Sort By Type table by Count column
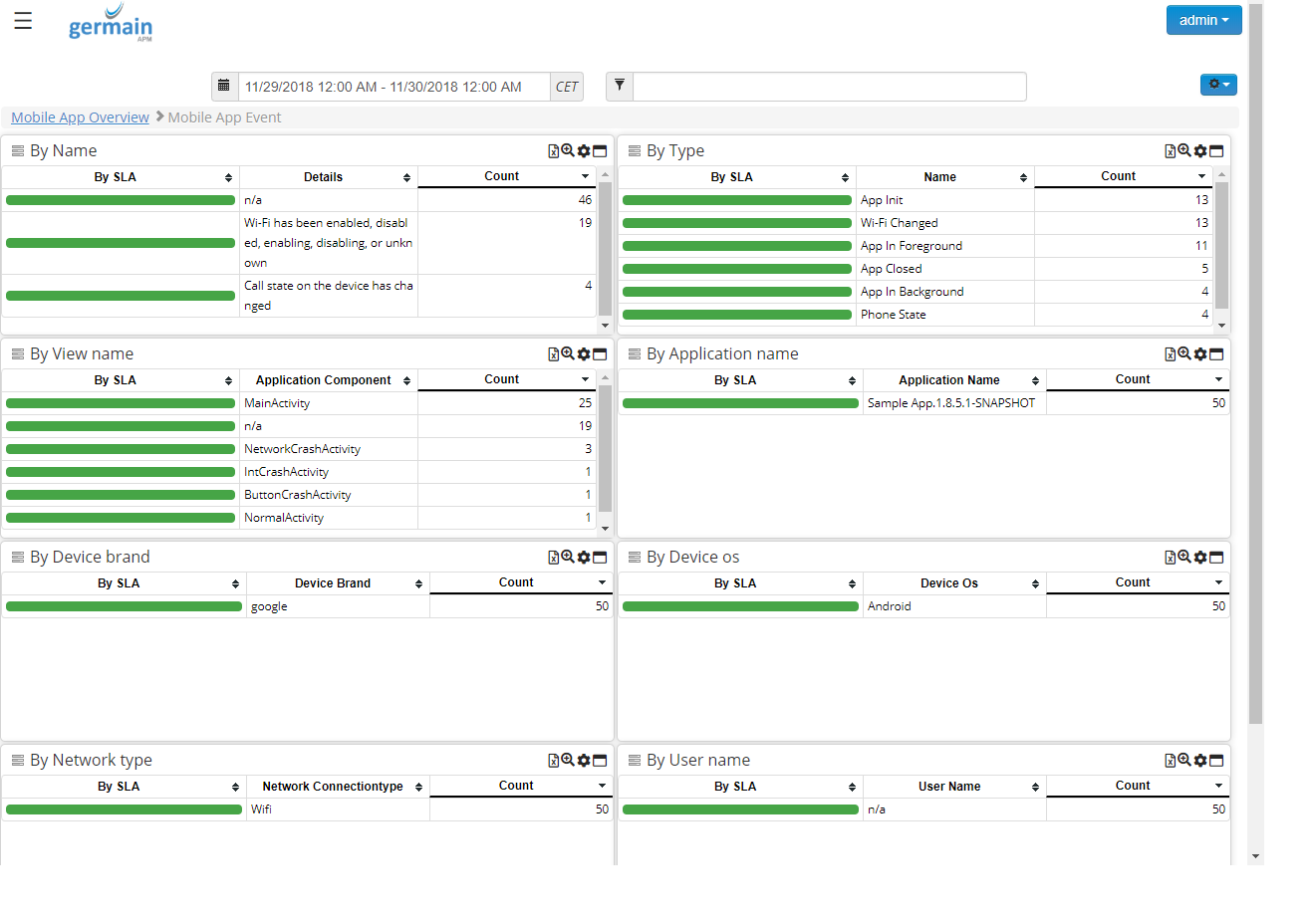Image resolution: width=1315 pixels, height=924 pixels. click(x=1118, y=176)
